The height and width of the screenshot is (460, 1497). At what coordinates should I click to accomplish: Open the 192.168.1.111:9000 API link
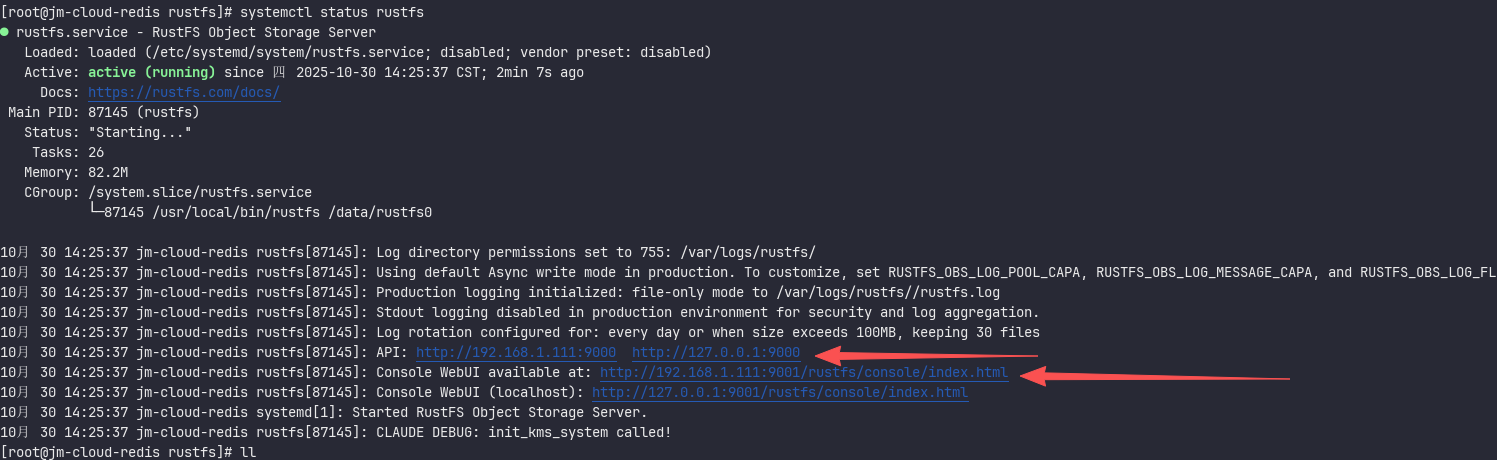(x=516, y=352)
